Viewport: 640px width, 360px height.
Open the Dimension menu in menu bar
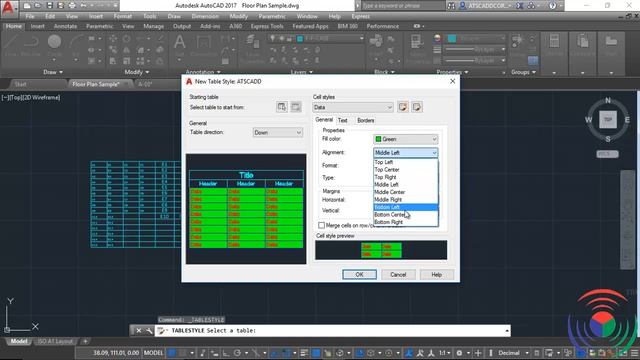point(205,16)
